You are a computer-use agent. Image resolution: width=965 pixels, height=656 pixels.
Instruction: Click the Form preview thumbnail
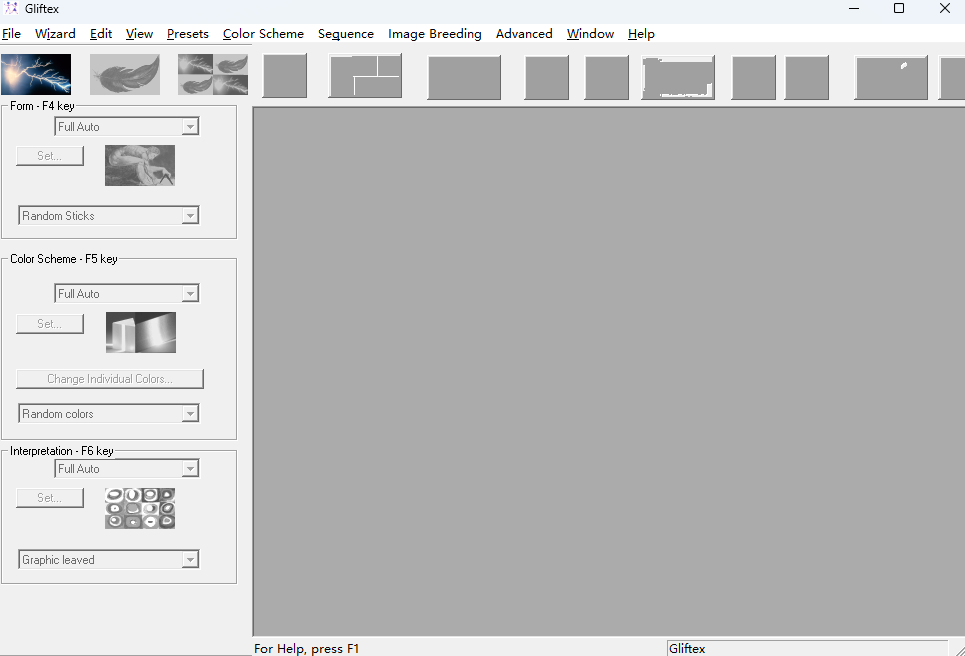point(140,165)
